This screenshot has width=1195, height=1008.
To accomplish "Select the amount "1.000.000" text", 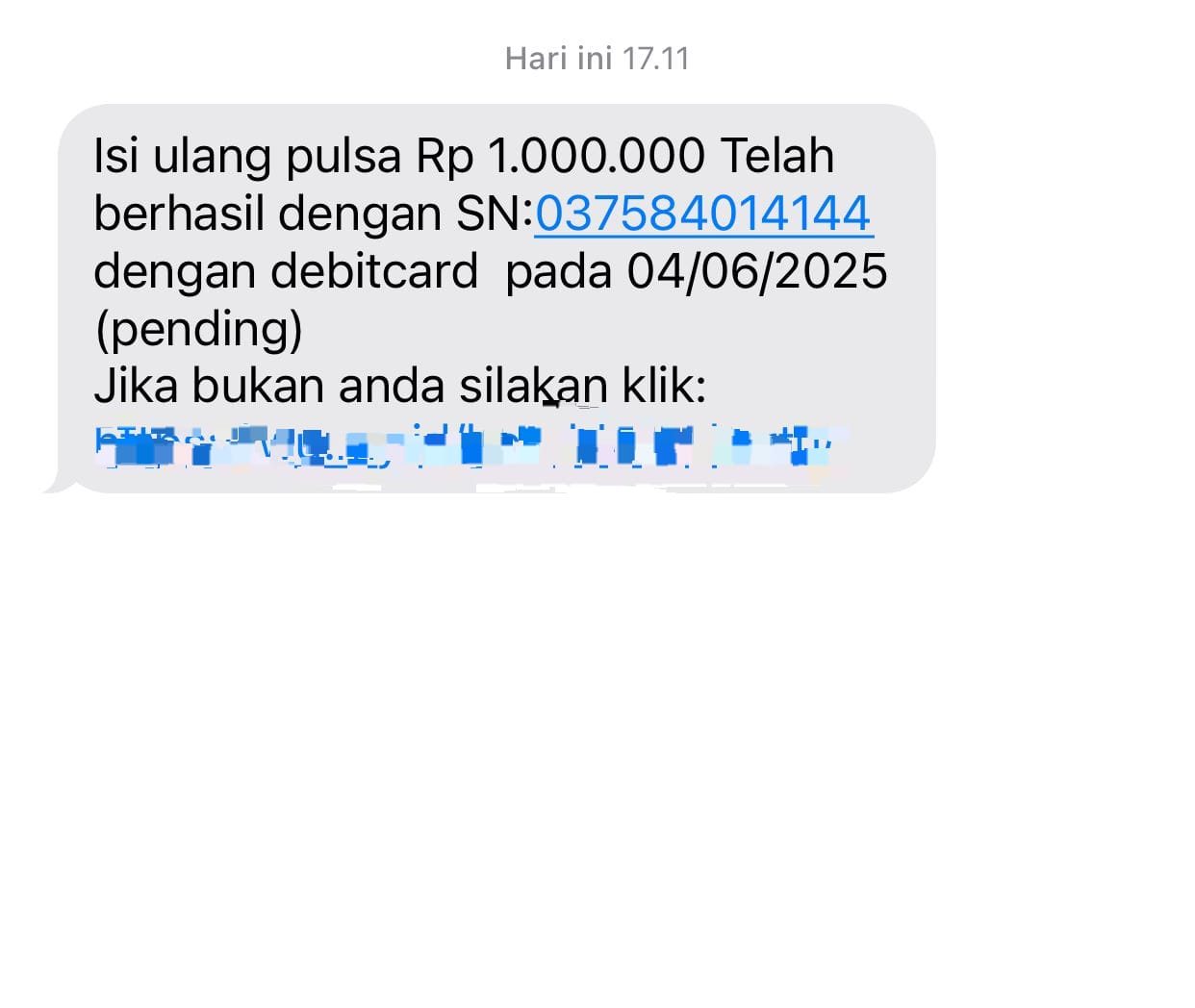I will 597,156.
